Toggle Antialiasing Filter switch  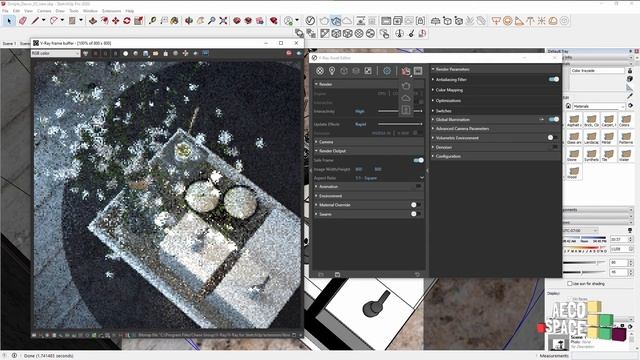[x=553, y=79]
